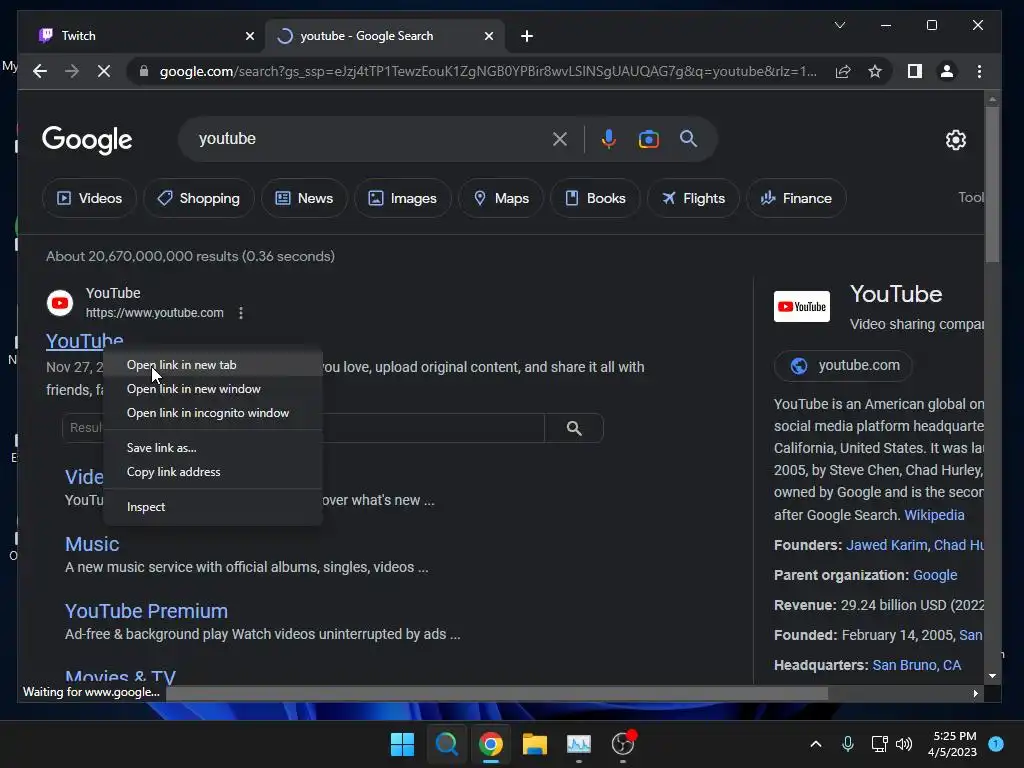The height and width of the screenshot is (768, 1024).
Task: Filter results by Flights
Action: click(694, 198)
